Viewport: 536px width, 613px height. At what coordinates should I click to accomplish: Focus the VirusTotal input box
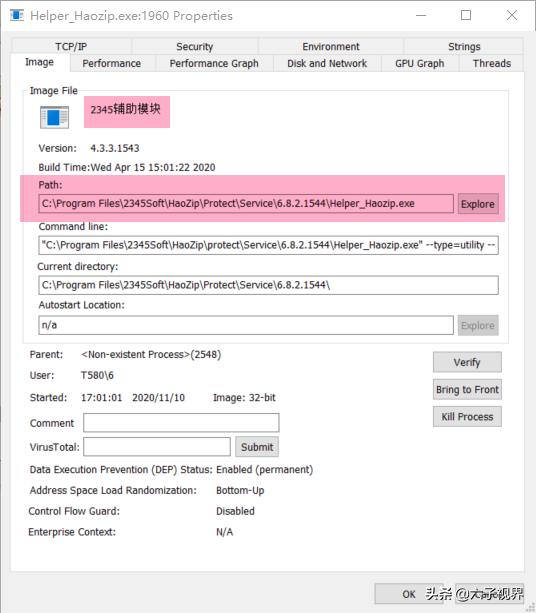[157, 446]
